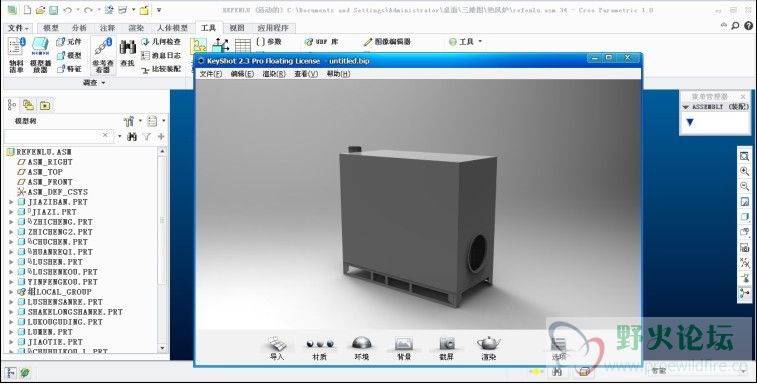Expand the HUANREQI.PRT tree node
This screenshot has height=384, width=757.
[11, 252]
